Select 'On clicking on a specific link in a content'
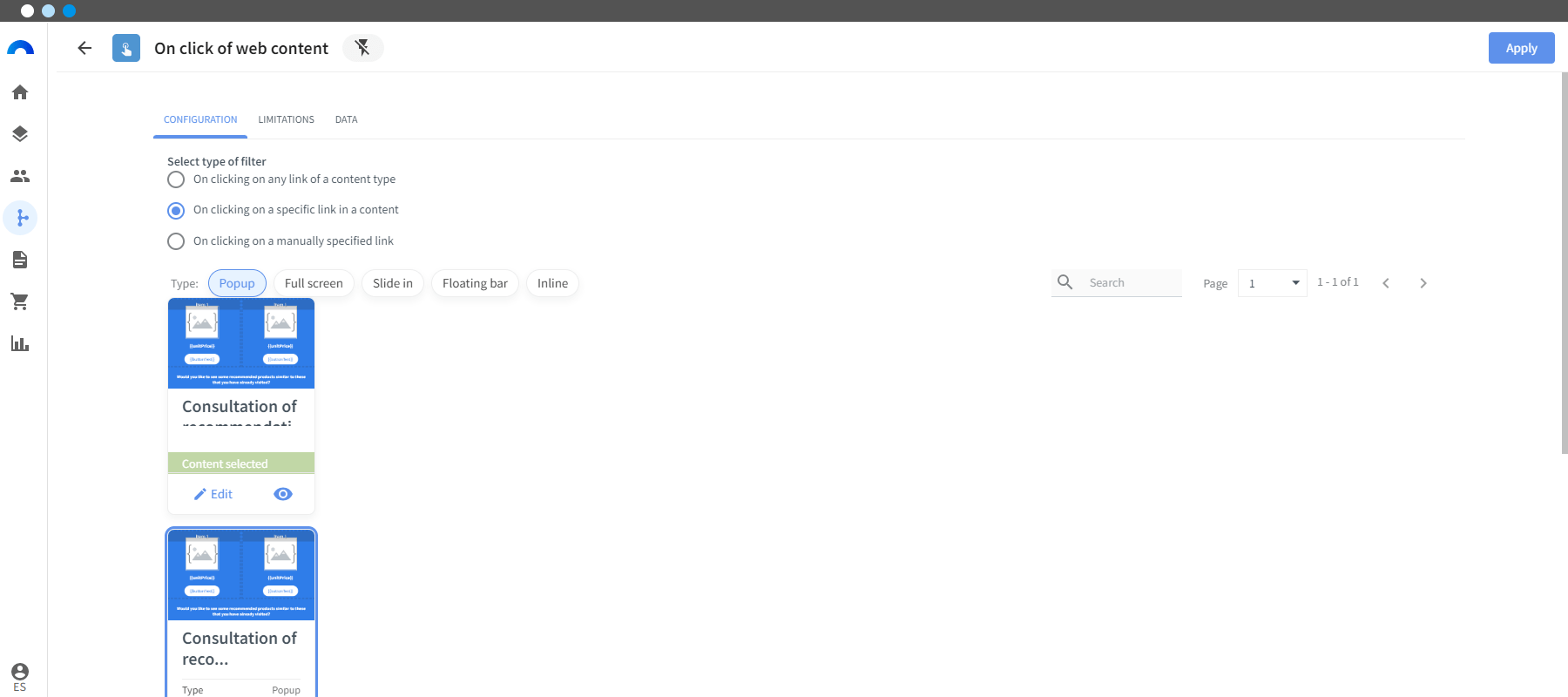 [176, 211]
